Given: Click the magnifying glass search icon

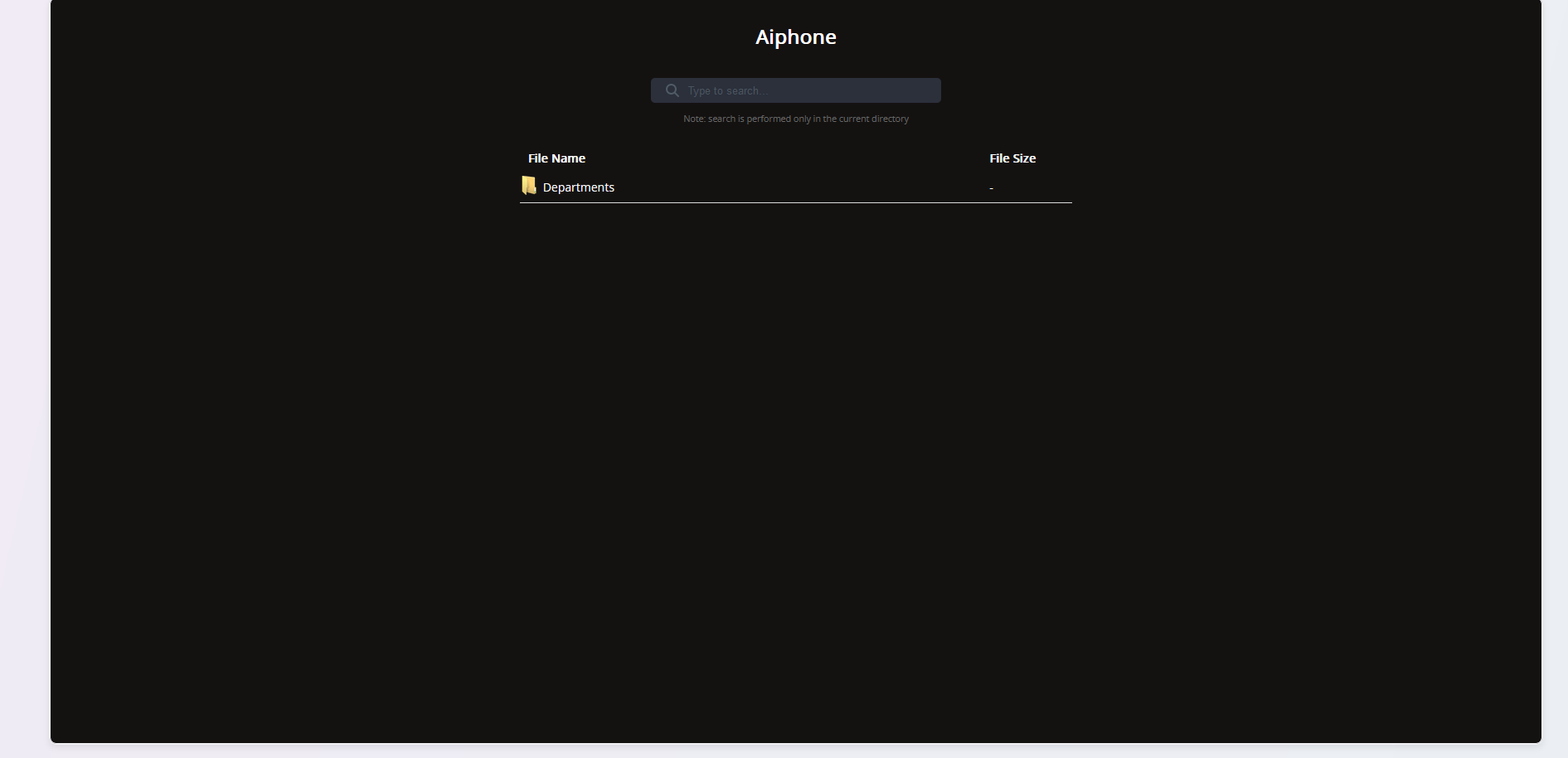Looking at the screenshot, I should click(672, 90).
